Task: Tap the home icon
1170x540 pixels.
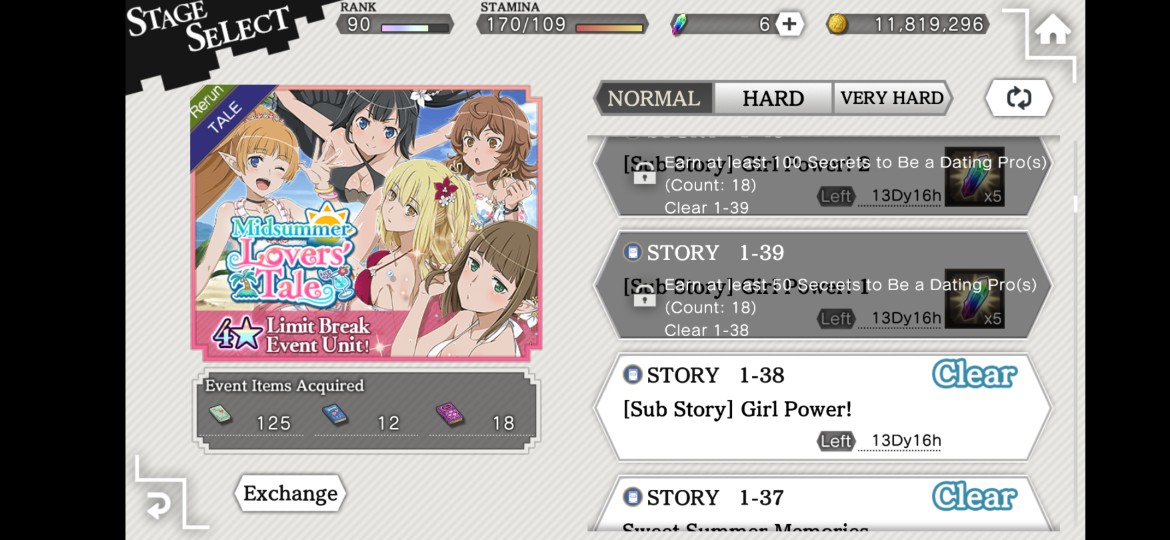Action: (x=1053, y=32)
